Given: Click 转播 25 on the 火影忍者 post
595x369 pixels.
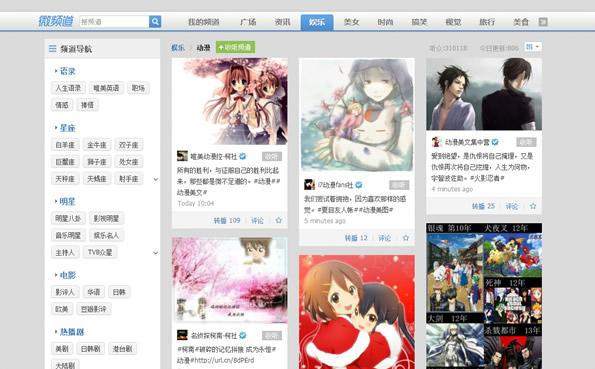Looking at the screenshot, I should (483, 206).
